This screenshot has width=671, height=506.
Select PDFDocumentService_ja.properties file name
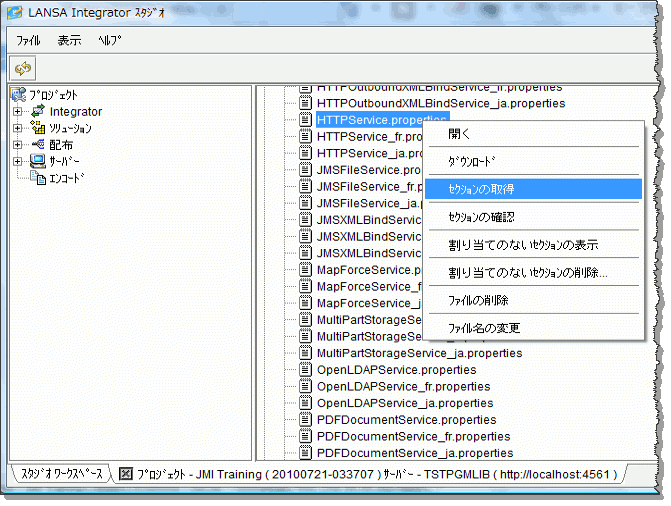pyautogui.click(x=415, y=453)
